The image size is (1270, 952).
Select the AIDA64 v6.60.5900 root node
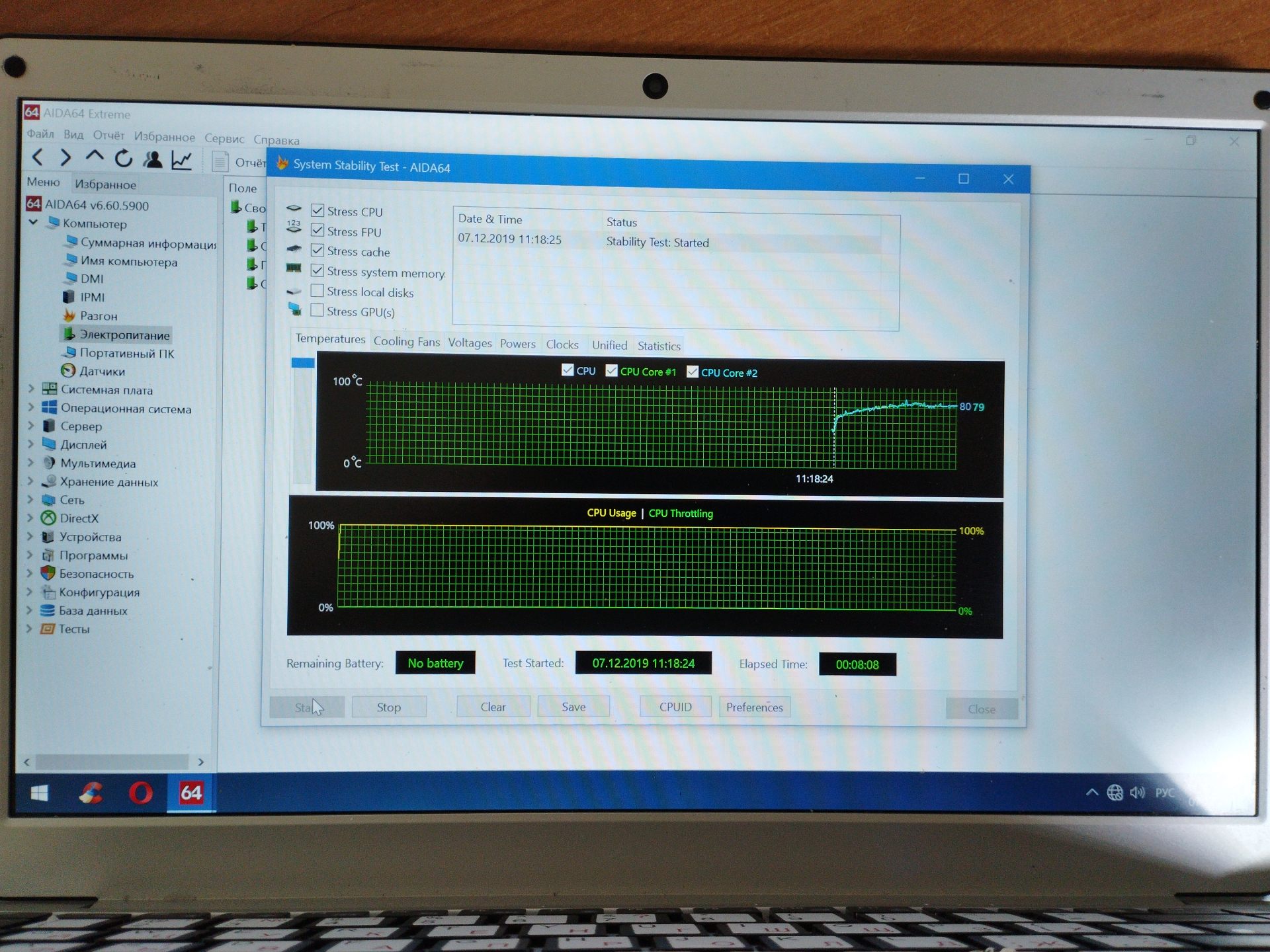point(87,205)
